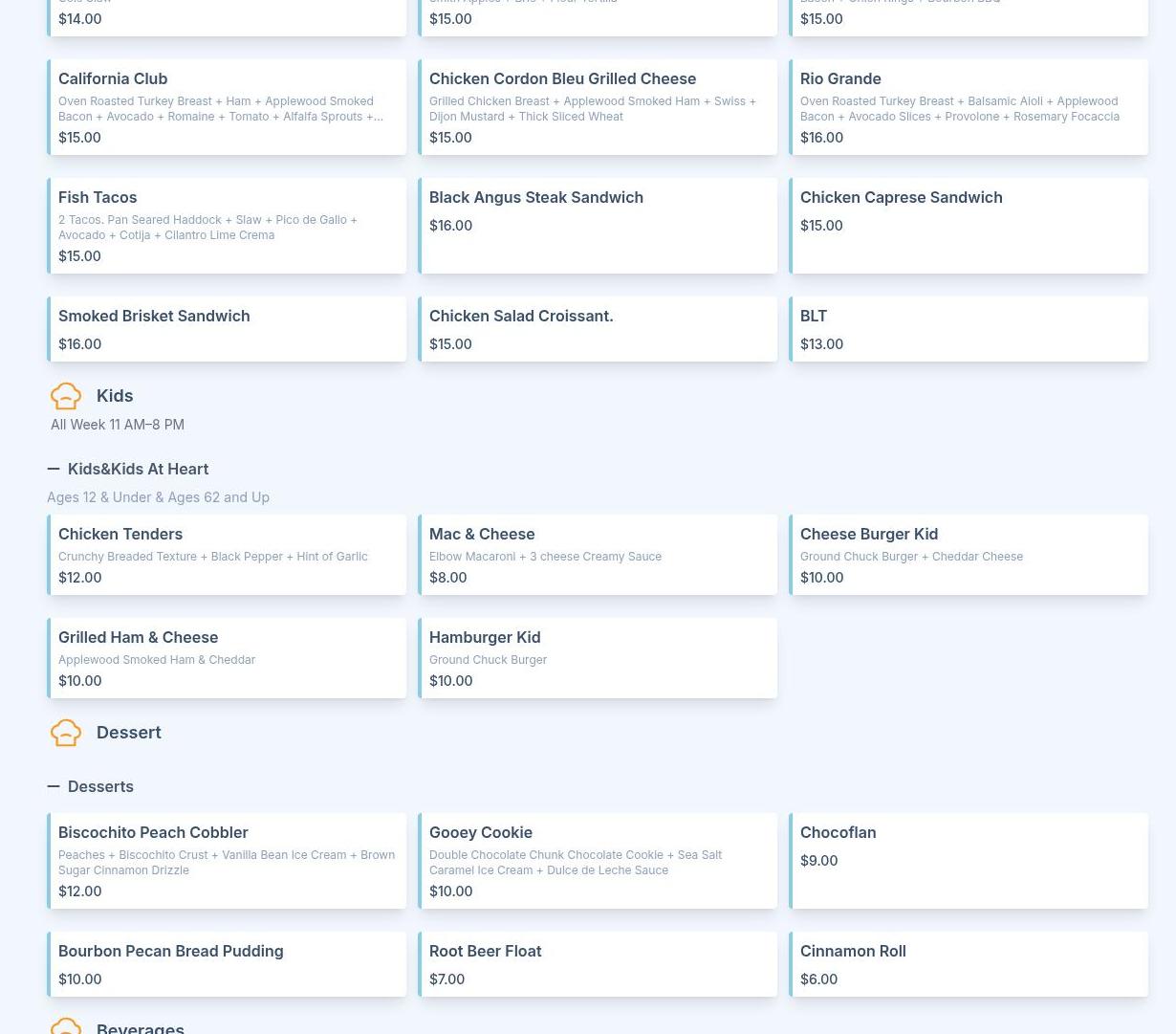Select Black Angus Steak Sandwich

[x=598, y=226]
